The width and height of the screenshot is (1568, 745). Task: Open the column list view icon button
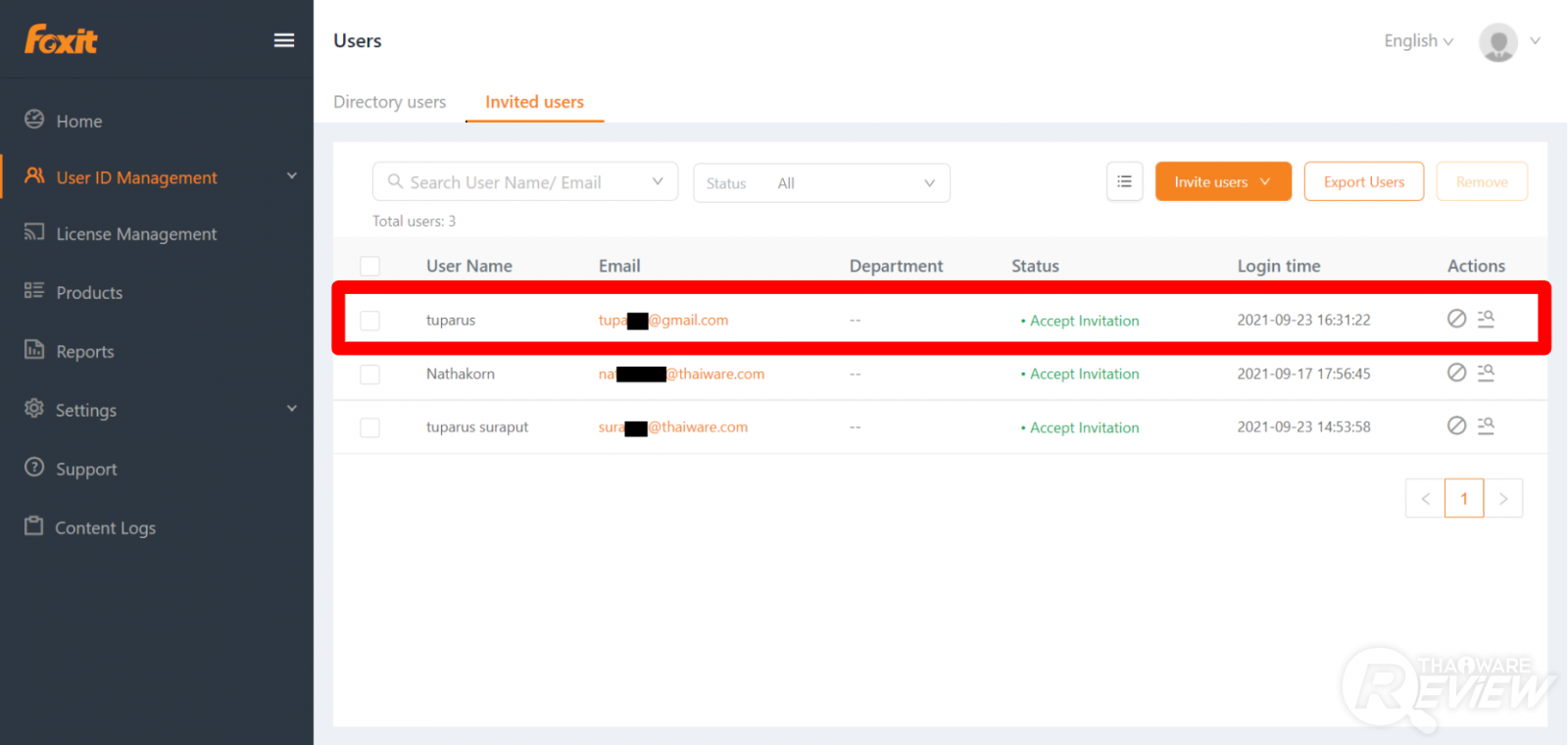point(1124,181)
